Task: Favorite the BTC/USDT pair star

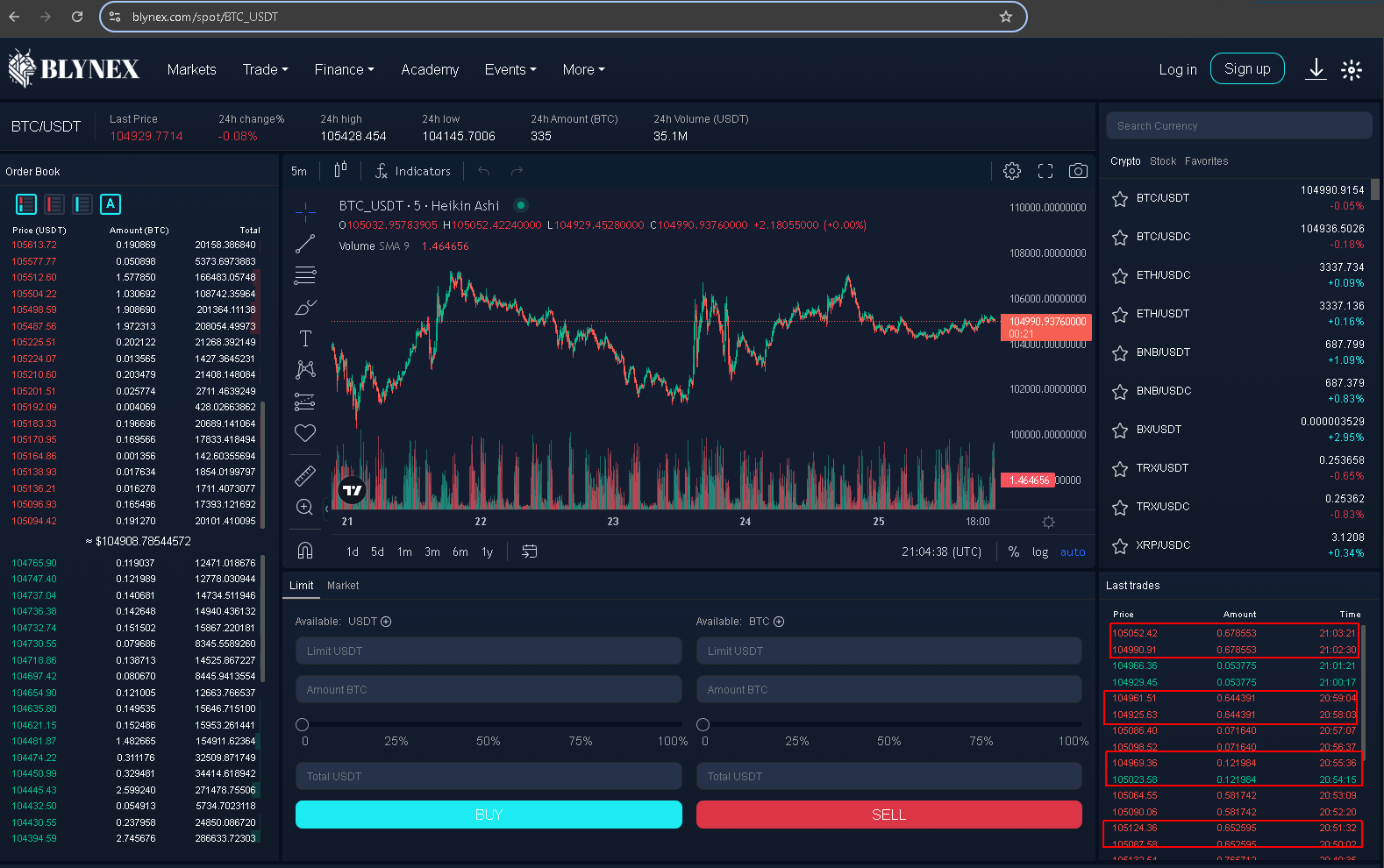Action: coord(1120,199)
